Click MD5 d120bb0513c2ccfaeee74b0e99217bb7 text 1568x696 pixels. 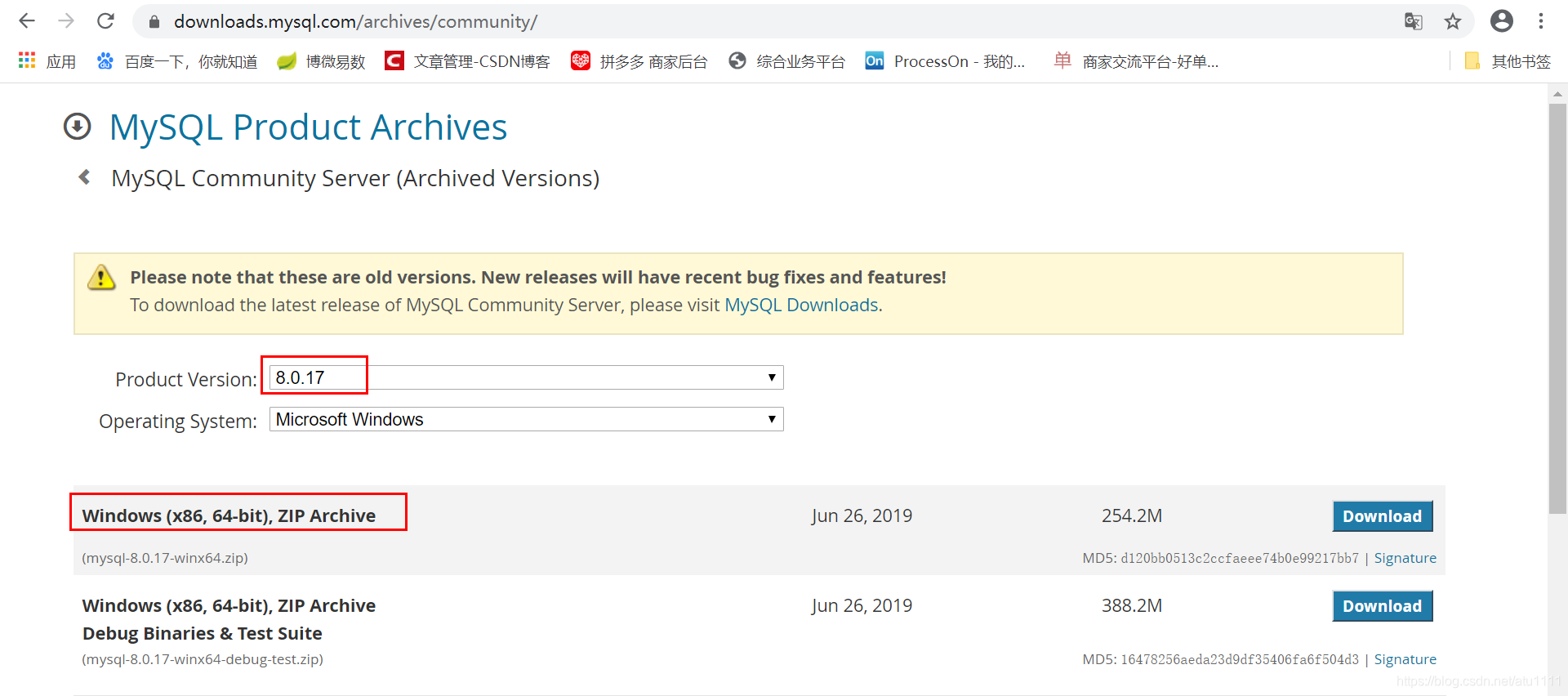[x=1220, y=558]
